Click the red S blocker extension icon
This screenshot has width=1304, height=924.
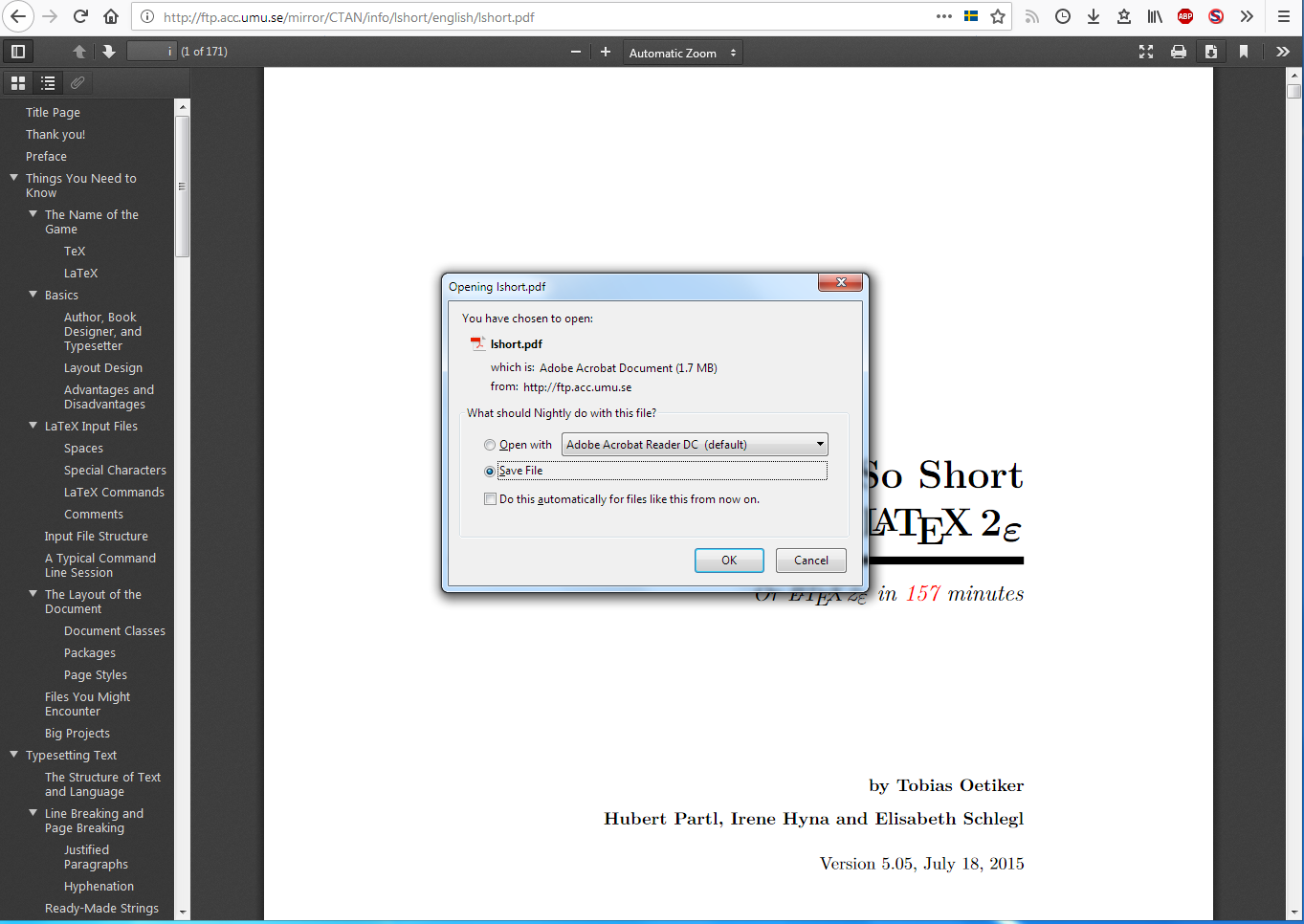click(1216, 16)
